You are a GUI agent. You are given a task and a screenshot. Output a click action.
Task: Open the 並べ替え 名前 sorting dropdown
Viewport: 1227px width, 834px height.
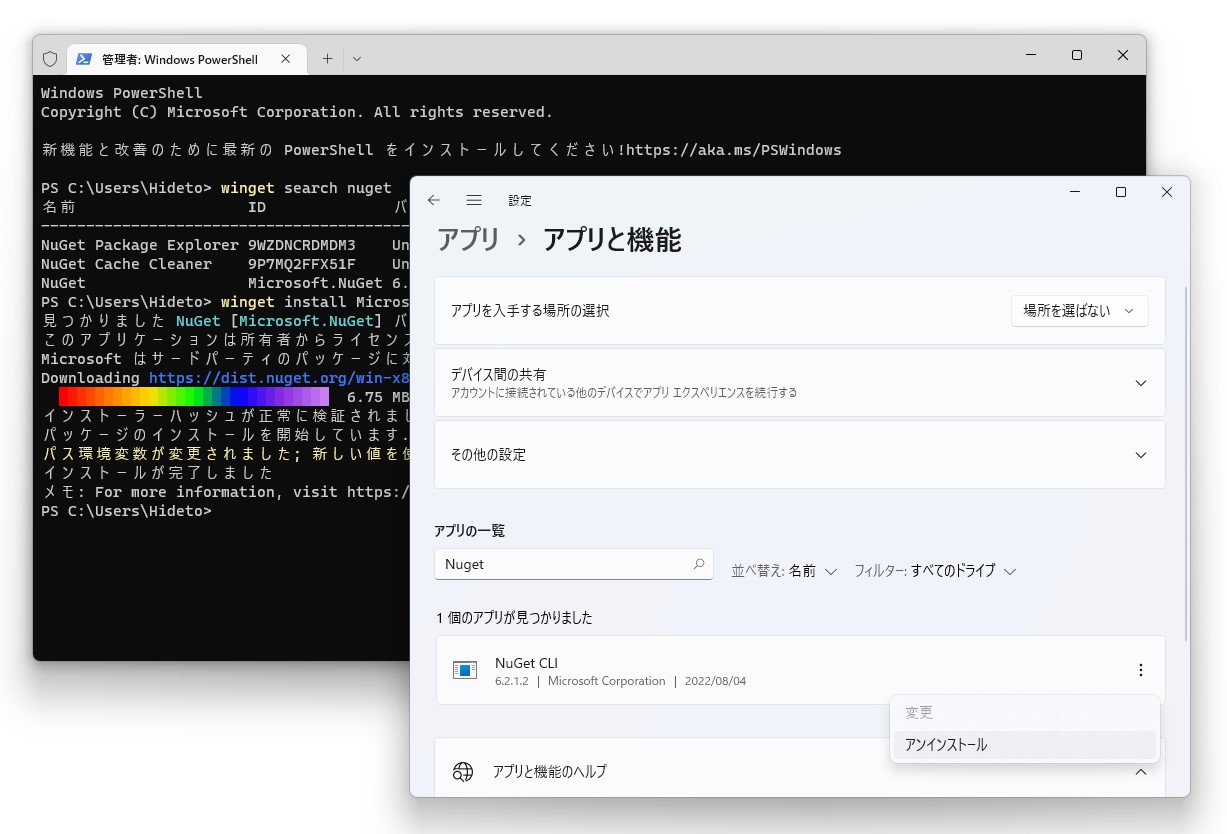point(783,570)
